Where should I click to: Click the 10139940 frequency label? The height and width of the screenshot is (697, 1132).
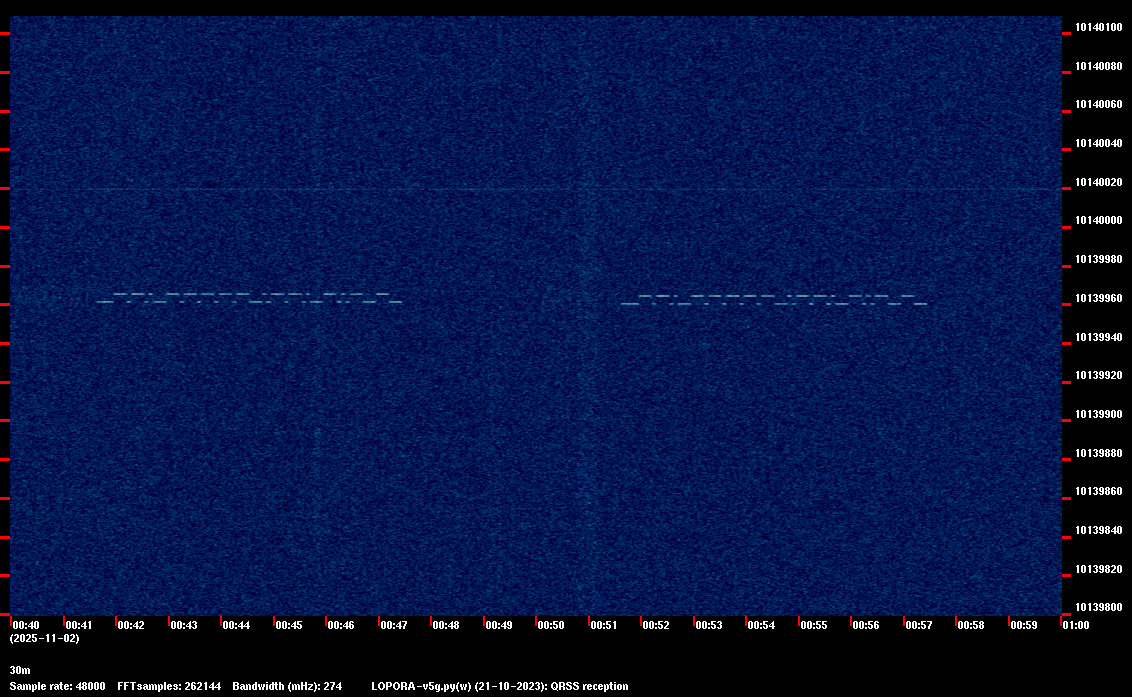[1099, 337]
